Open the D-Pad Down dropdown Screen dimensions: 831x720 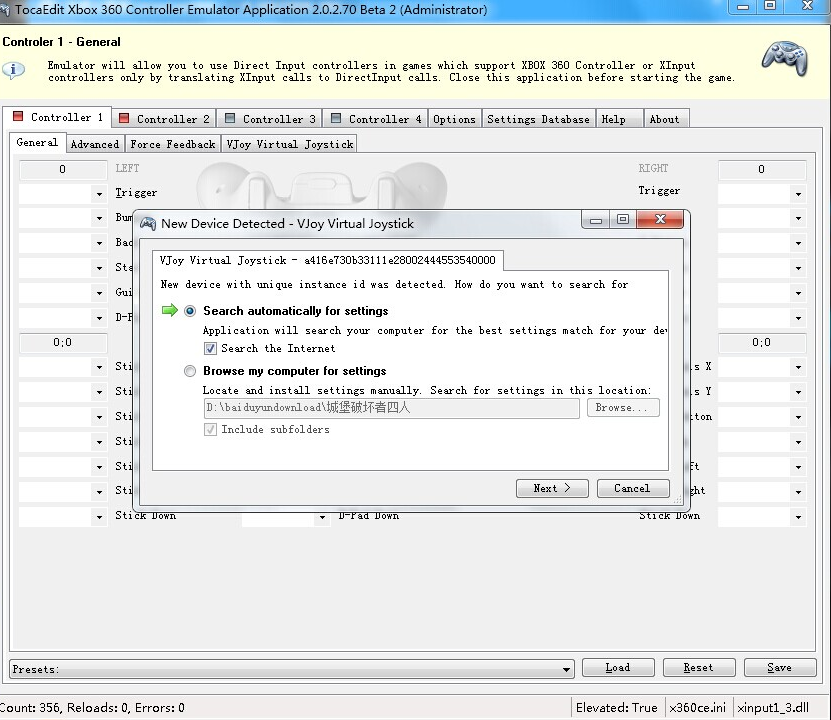tap(322, 517)
